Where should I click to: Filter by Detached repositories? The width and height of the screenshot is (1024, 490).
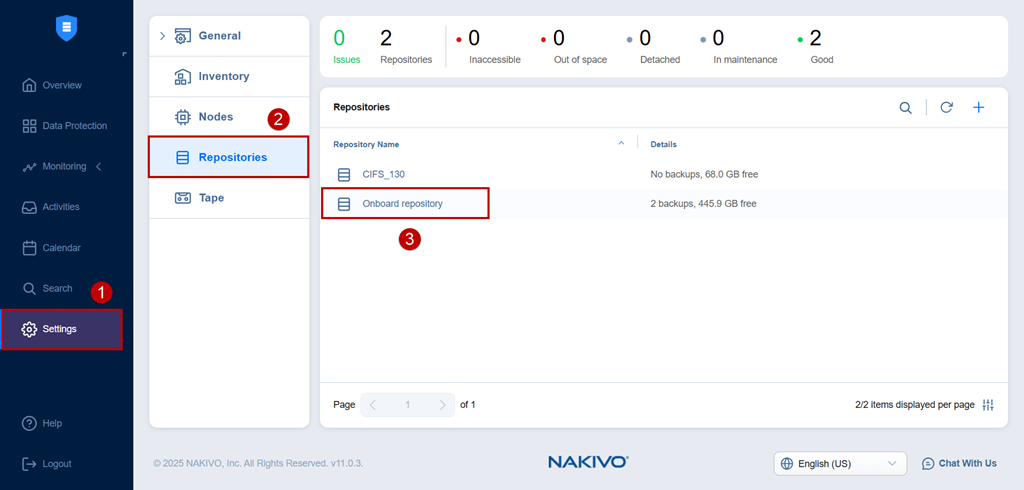click(x=654, y=47)
